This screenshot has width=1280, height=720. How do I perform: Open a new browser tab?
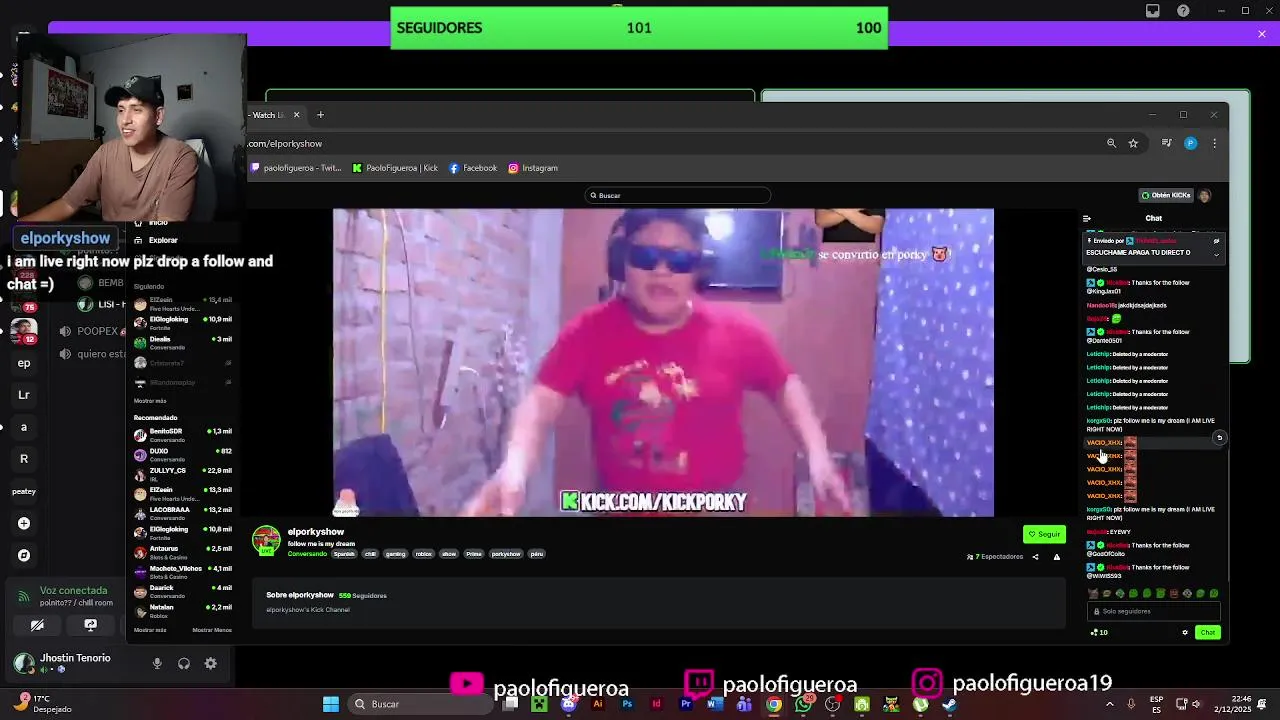[x=320, y=115]
